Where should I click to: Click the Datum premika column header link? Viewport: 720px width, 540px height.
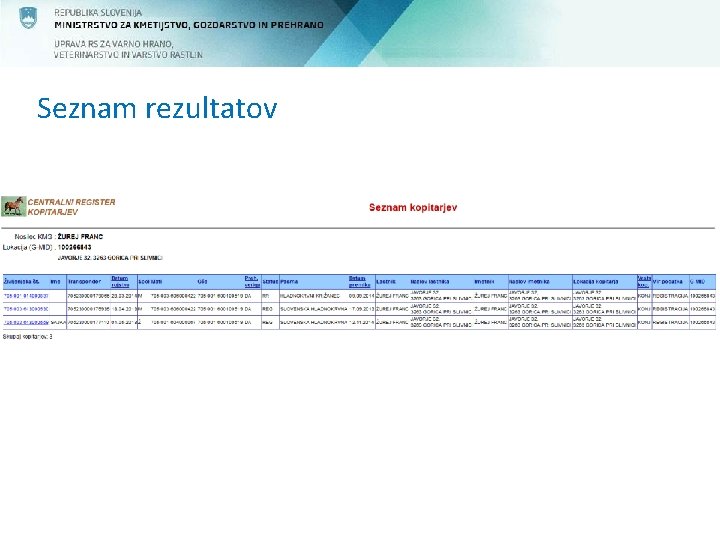click(359, 281)
